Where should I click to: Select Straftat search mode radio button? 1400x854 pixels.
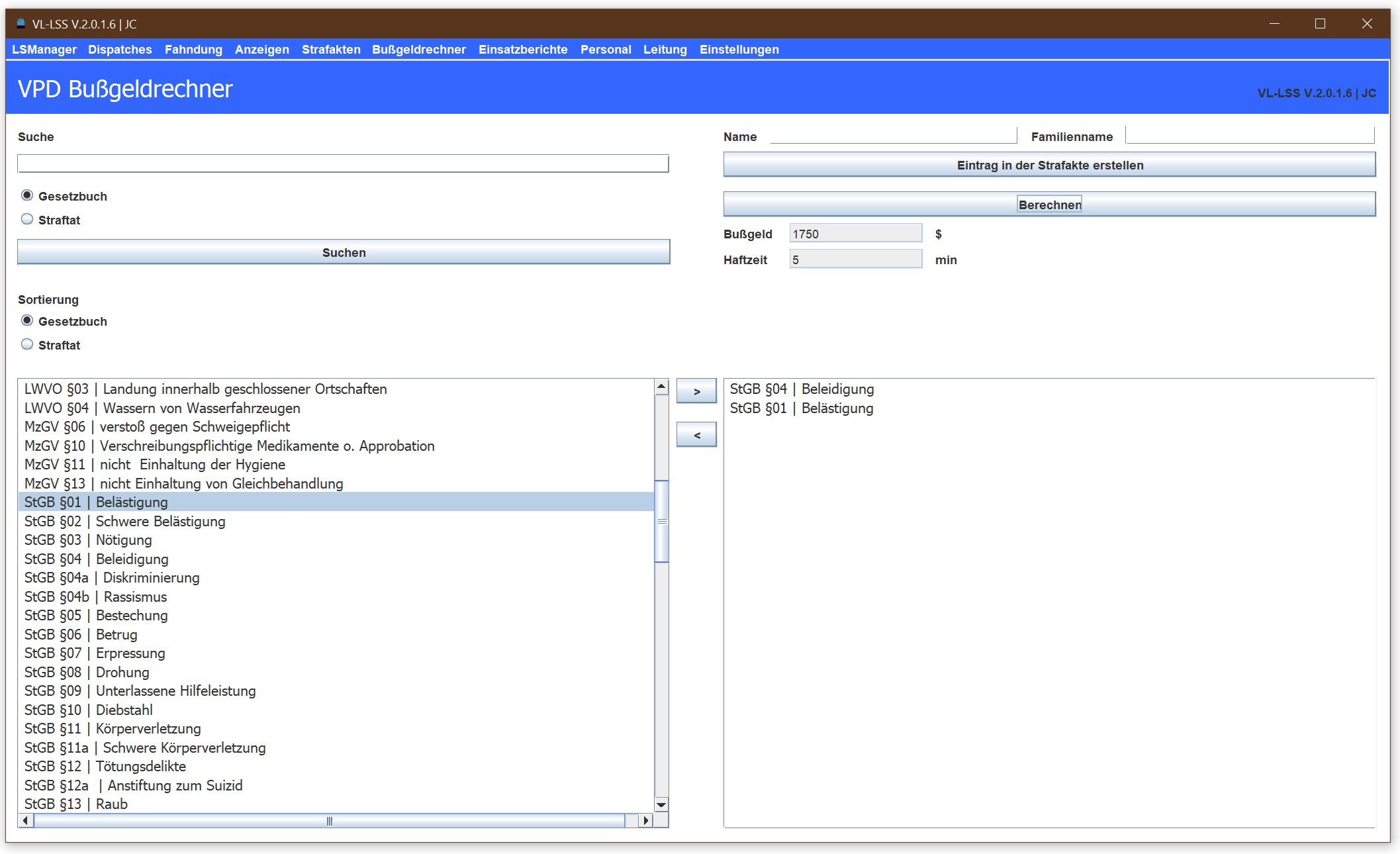(x=27, y=219)
